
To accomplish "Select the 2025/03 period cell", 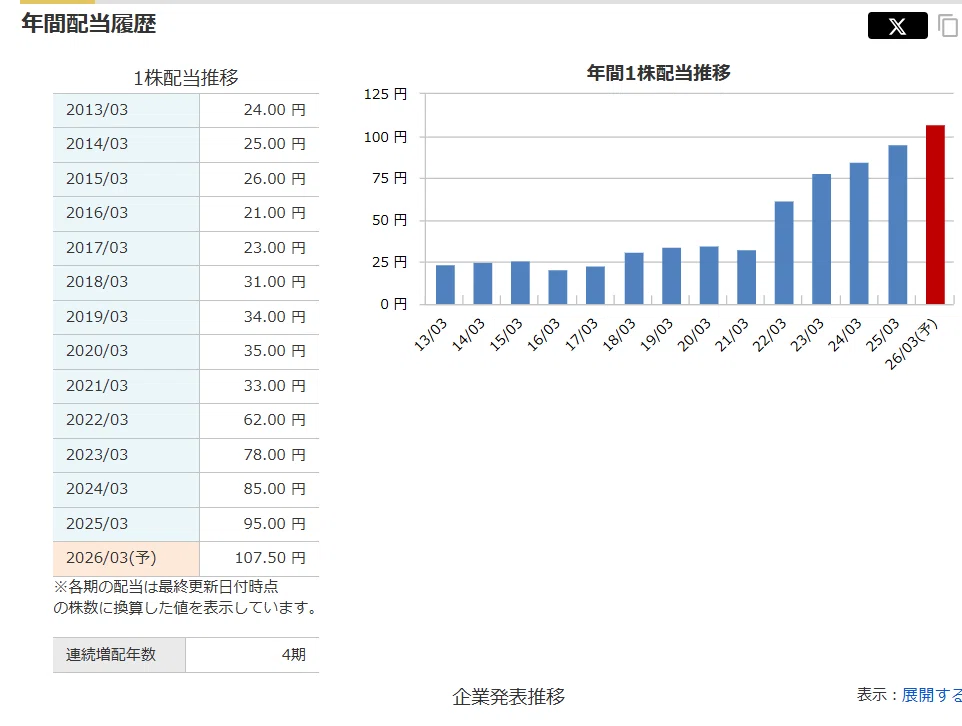I will (x=126, y=524).
